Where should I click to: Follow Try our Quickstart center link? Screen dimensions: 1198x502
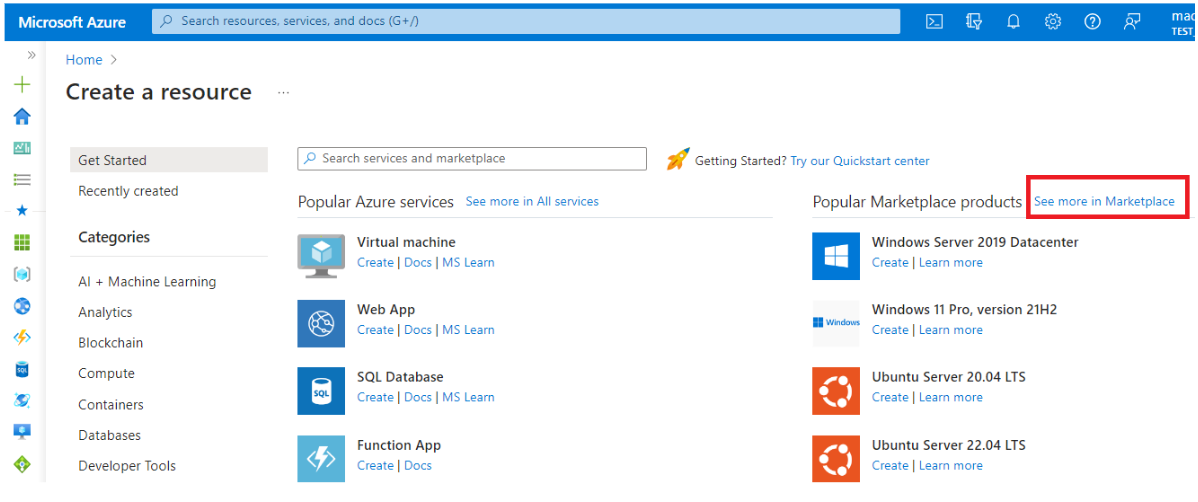pos(860,160)
